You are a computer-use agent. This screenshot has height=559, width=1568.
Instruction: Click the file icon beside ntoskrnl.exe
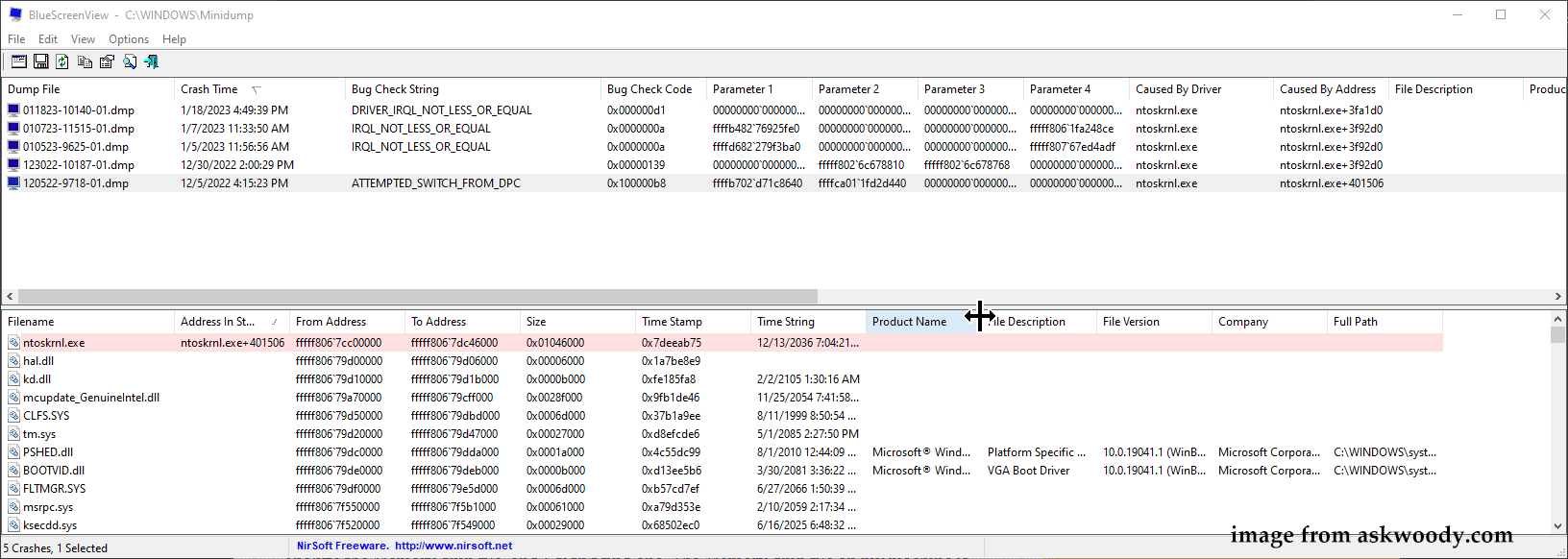point(13,342)
